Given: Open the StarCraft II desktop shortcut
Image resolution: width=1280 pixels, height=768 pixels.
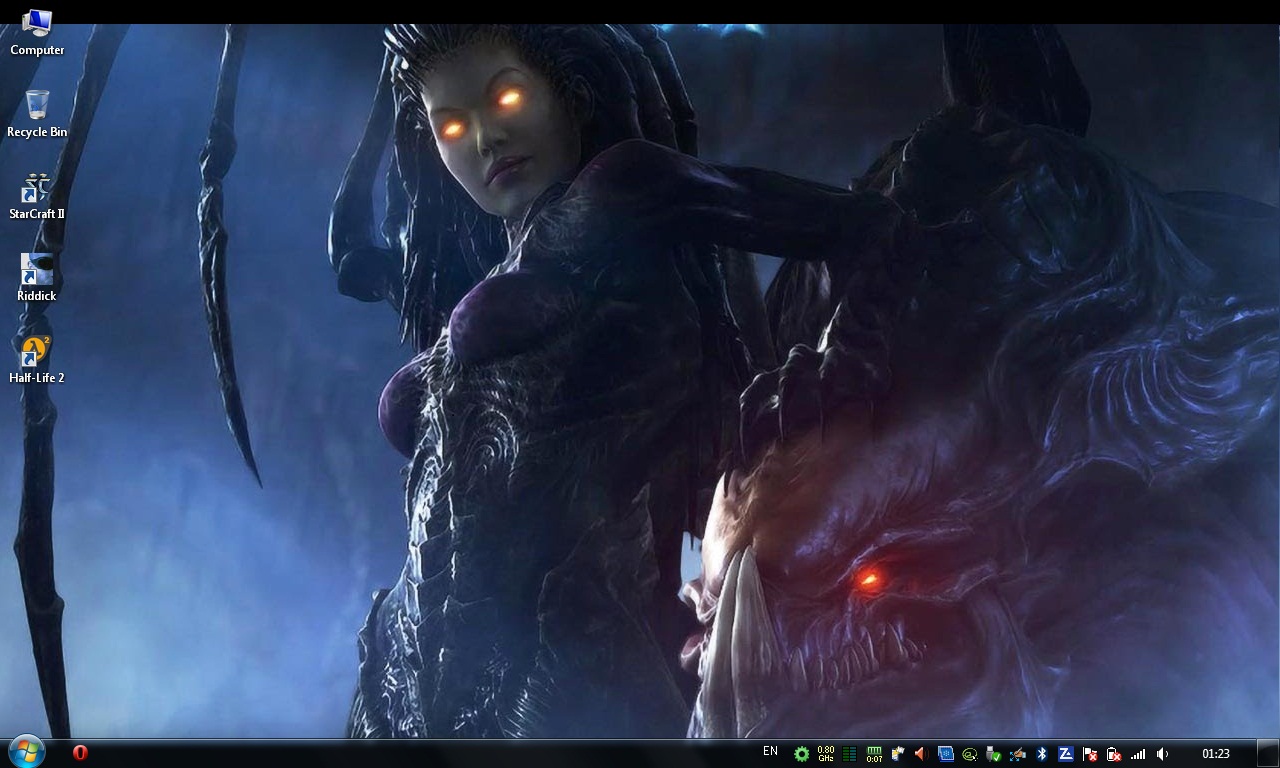Looking at the screenshot, I should 37,196.
